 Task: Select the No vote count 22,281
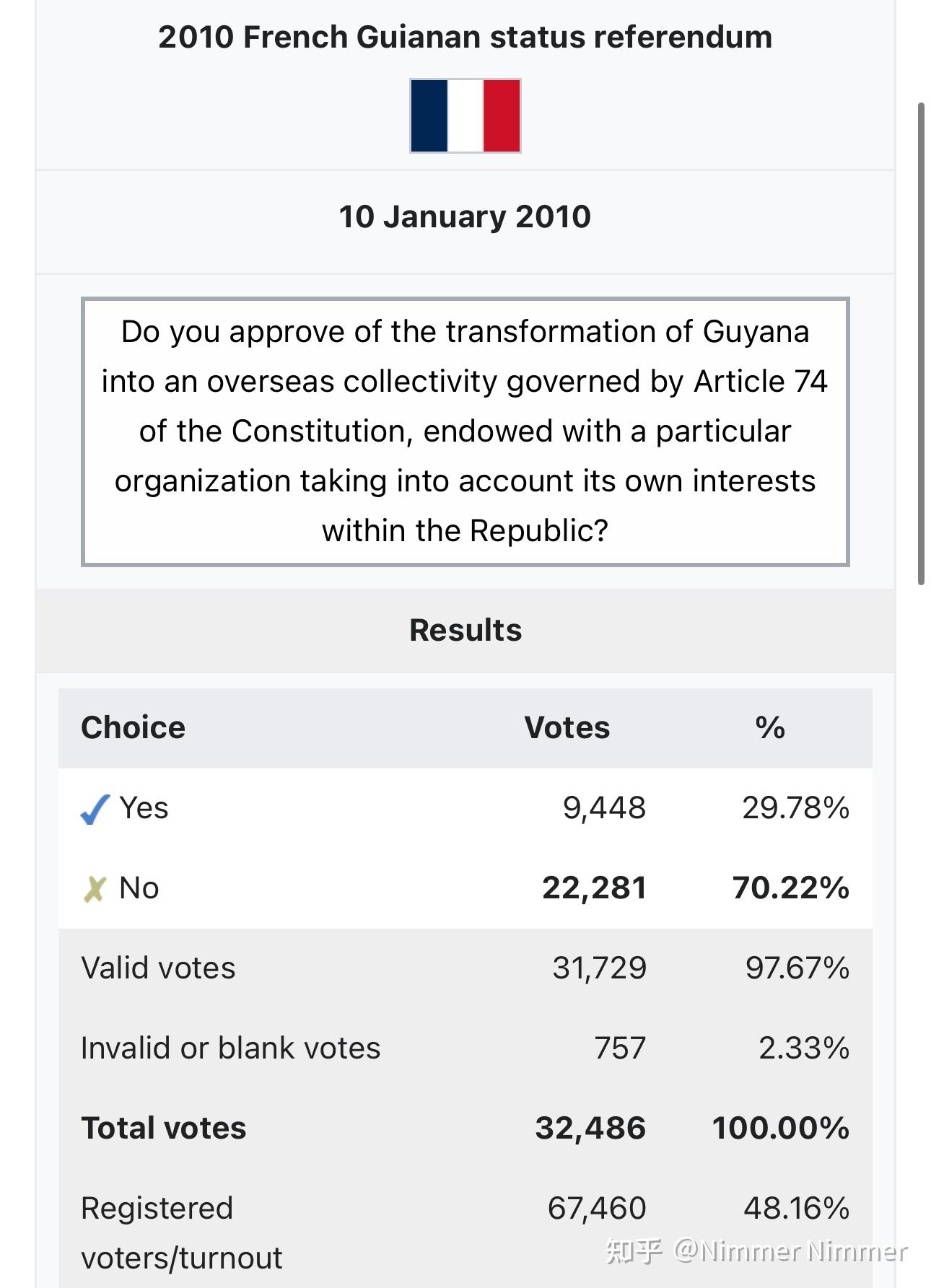pyautogui.click(x=595, y=888)
